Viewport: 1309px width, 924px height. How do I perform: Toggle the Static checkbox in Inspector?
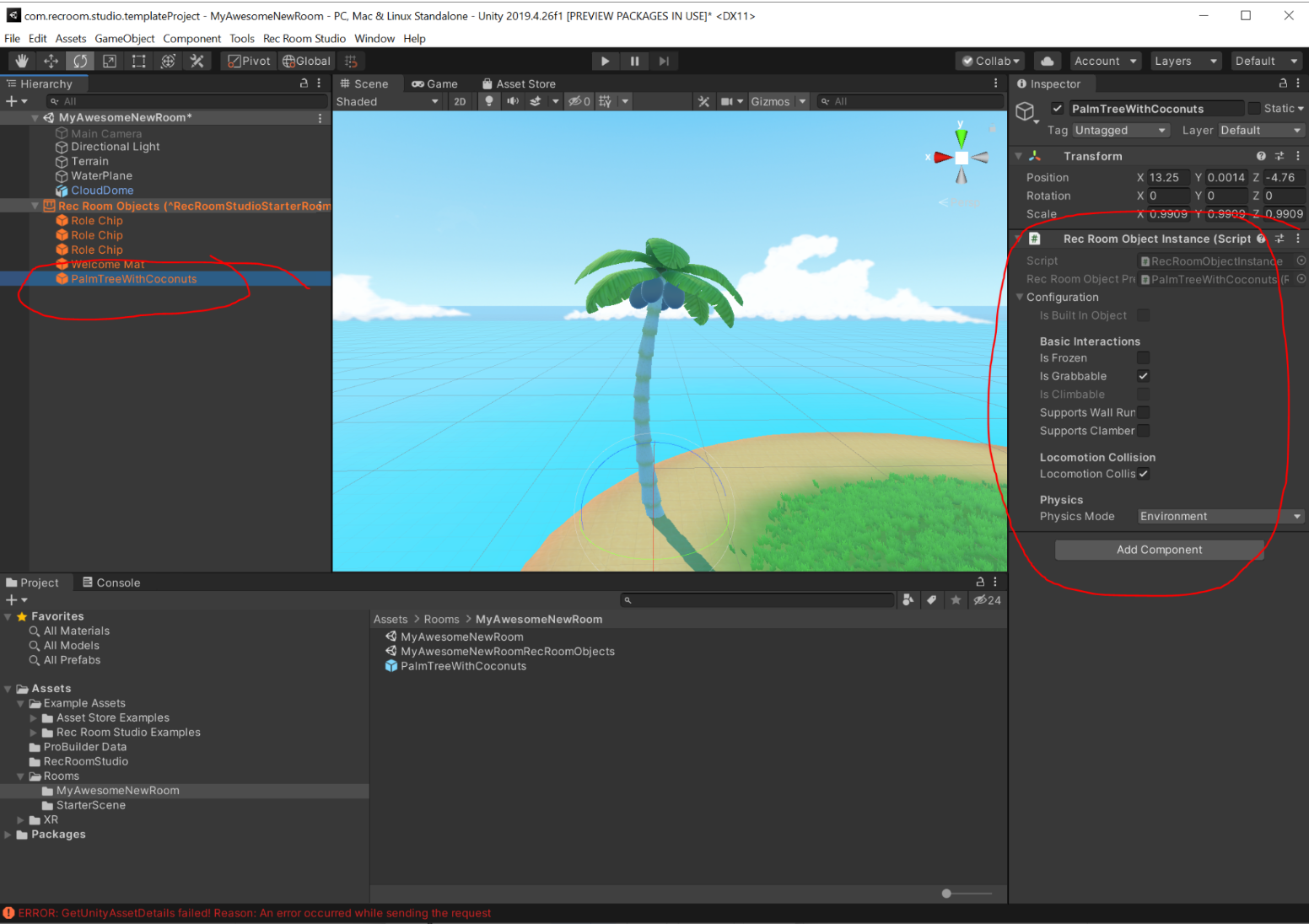point(1254,108)
